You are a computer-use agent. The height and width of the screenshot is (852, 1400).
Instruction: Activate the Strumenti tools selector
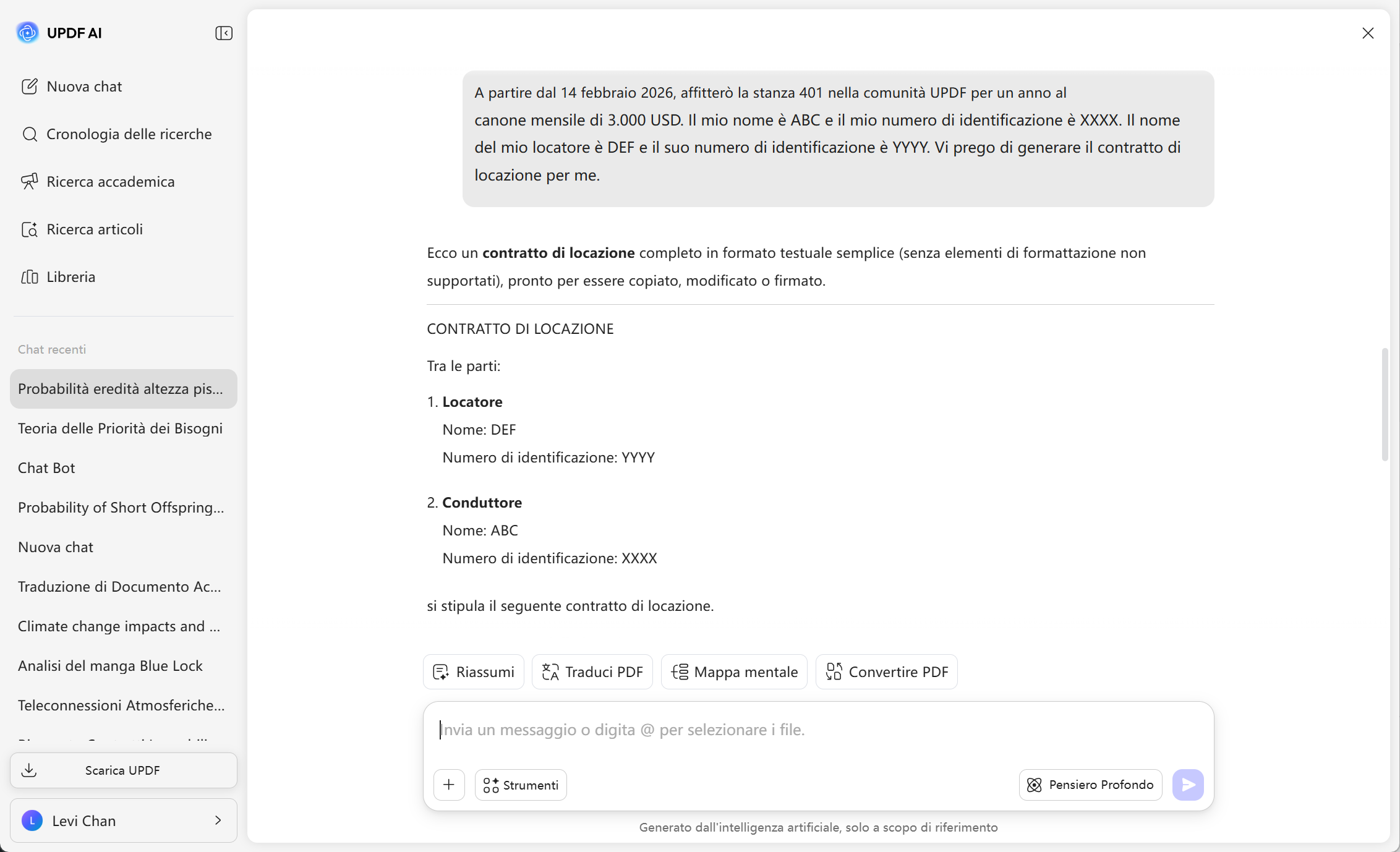point(520,785)
